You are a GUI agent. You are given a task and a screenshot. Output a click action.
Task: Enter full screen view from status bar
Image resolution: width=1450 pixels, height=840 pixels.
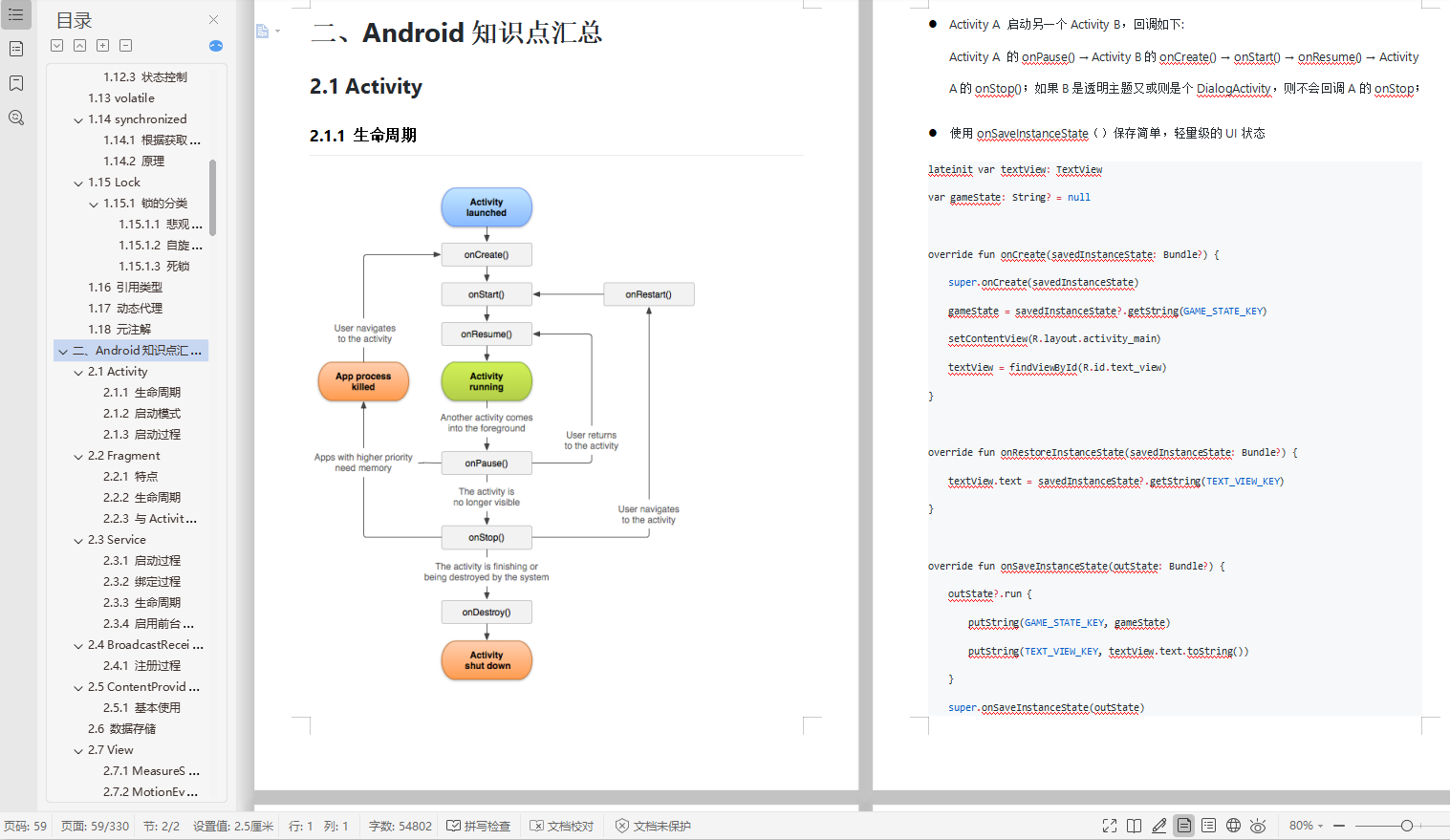[x=1110, y=826]
